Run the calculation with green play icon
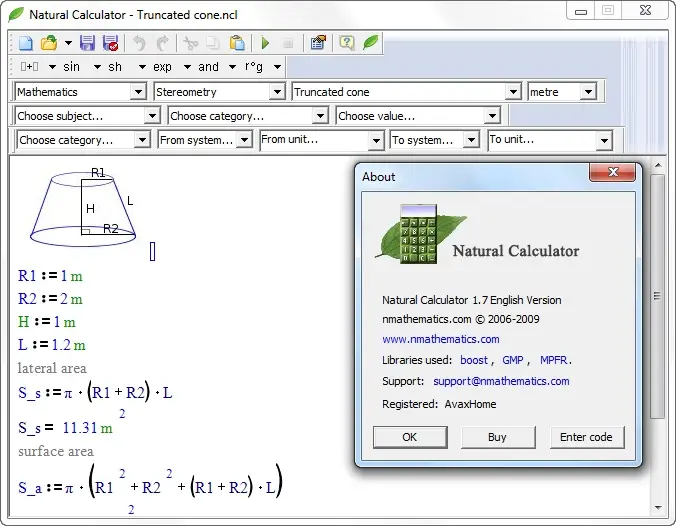Image resolution: width=676 pixels, height=526 pixels. point(265,43)
